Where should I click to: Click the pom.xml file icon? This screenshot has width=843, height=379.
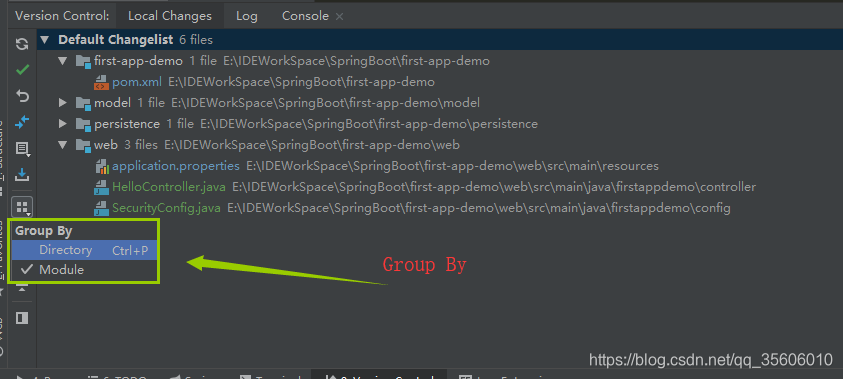(101, 82)
